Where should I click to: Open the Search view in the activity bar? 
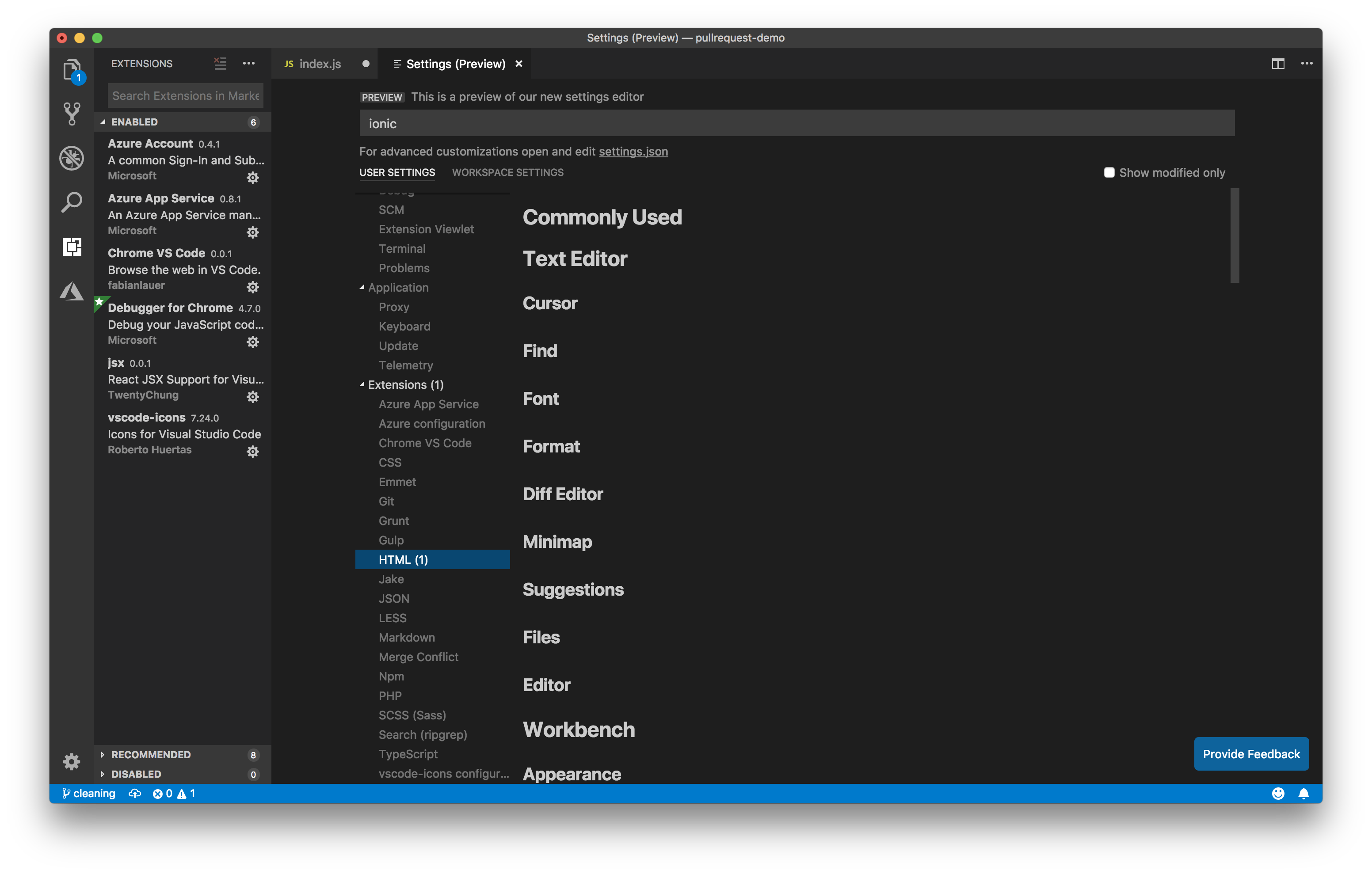[71, 201]
